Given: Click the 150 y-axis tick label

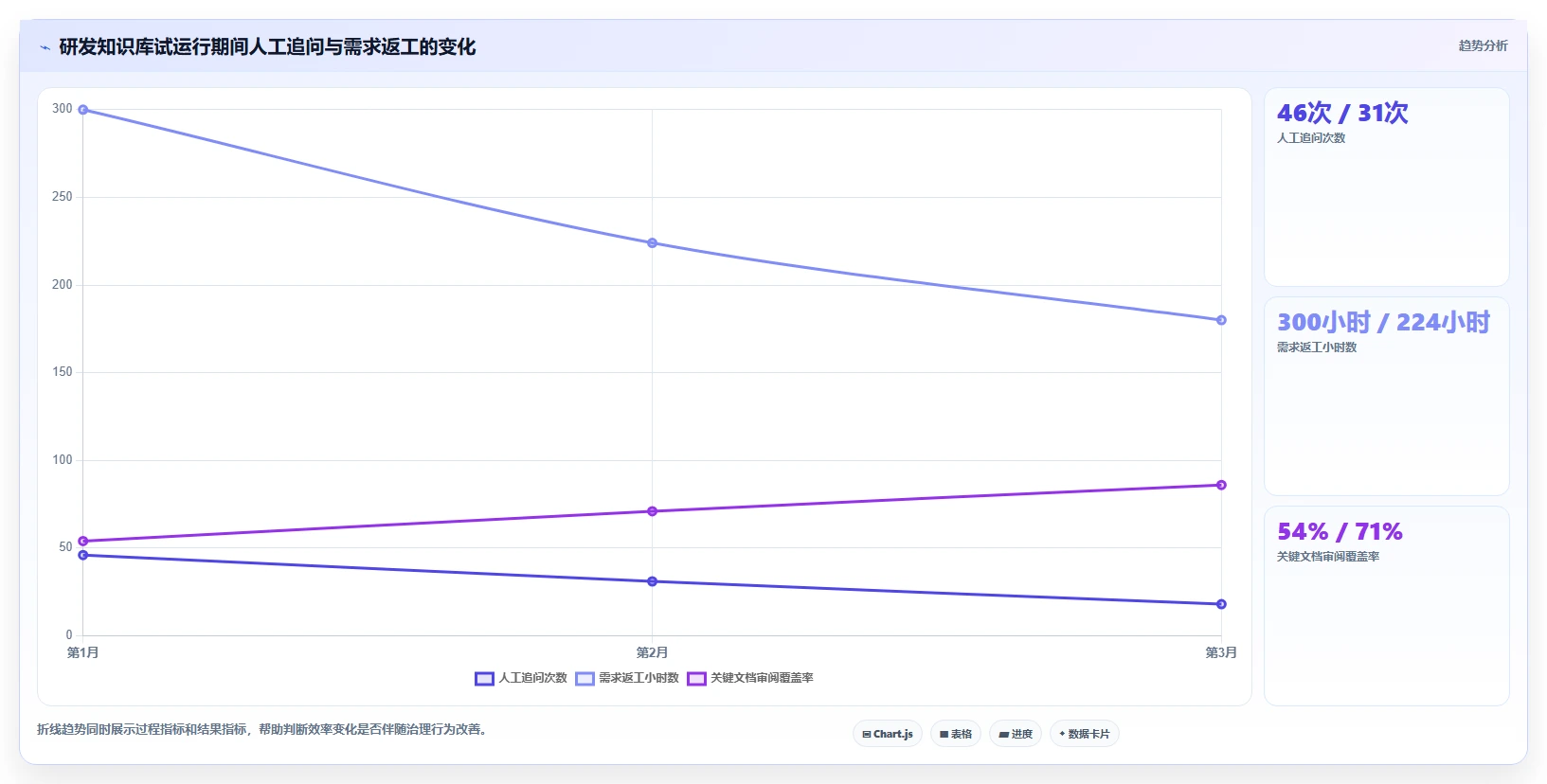Looking at the screenshot, I should (x=63, y=372).
